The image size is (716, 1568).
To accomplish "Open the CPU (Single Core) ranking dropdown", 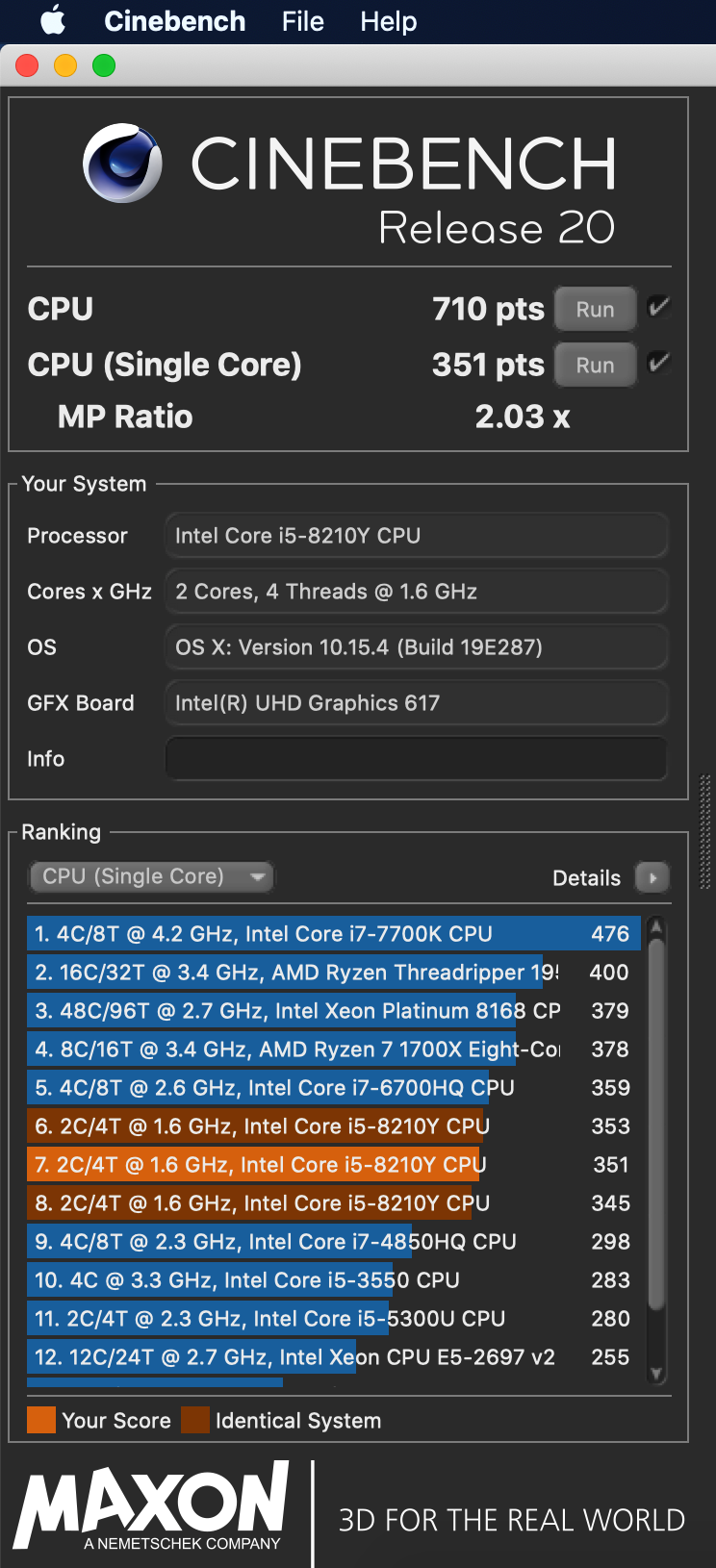I will 151,876.
